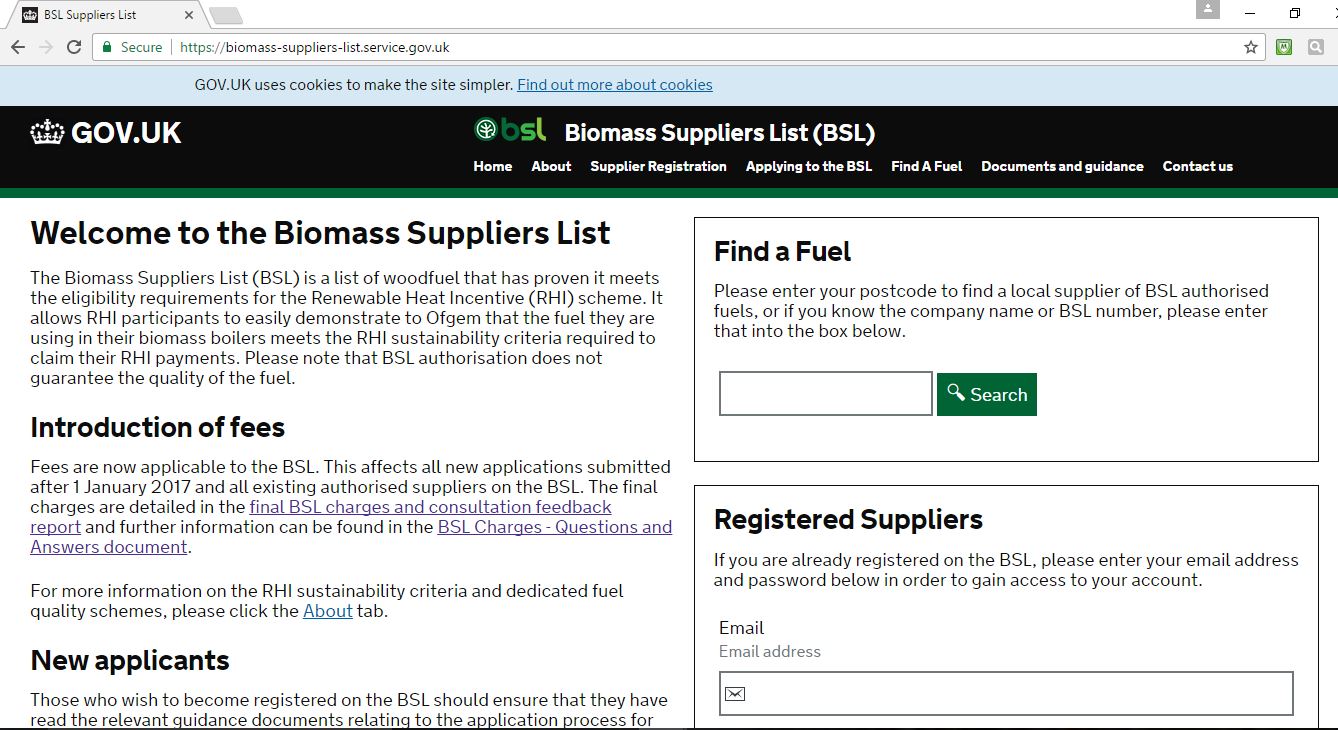This screenshot has height=730, width=1338.
Task: Bookmark the page with the star icon
Action: click(x=1250, y=47)
